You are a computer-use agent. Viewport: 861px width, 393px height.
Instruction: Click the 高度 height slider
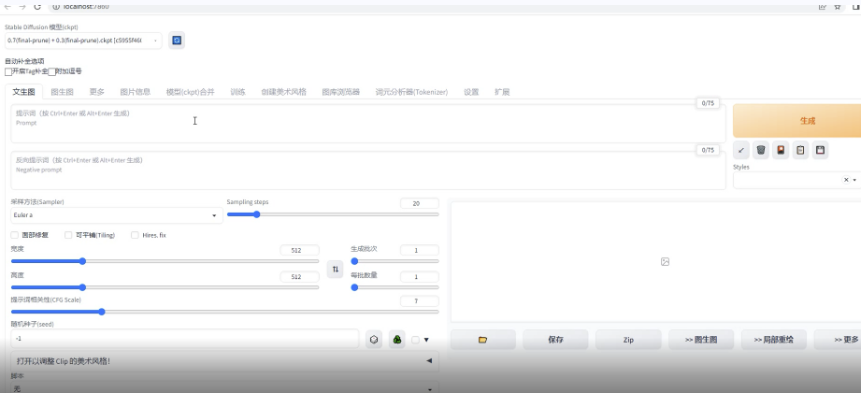(165, 287)
